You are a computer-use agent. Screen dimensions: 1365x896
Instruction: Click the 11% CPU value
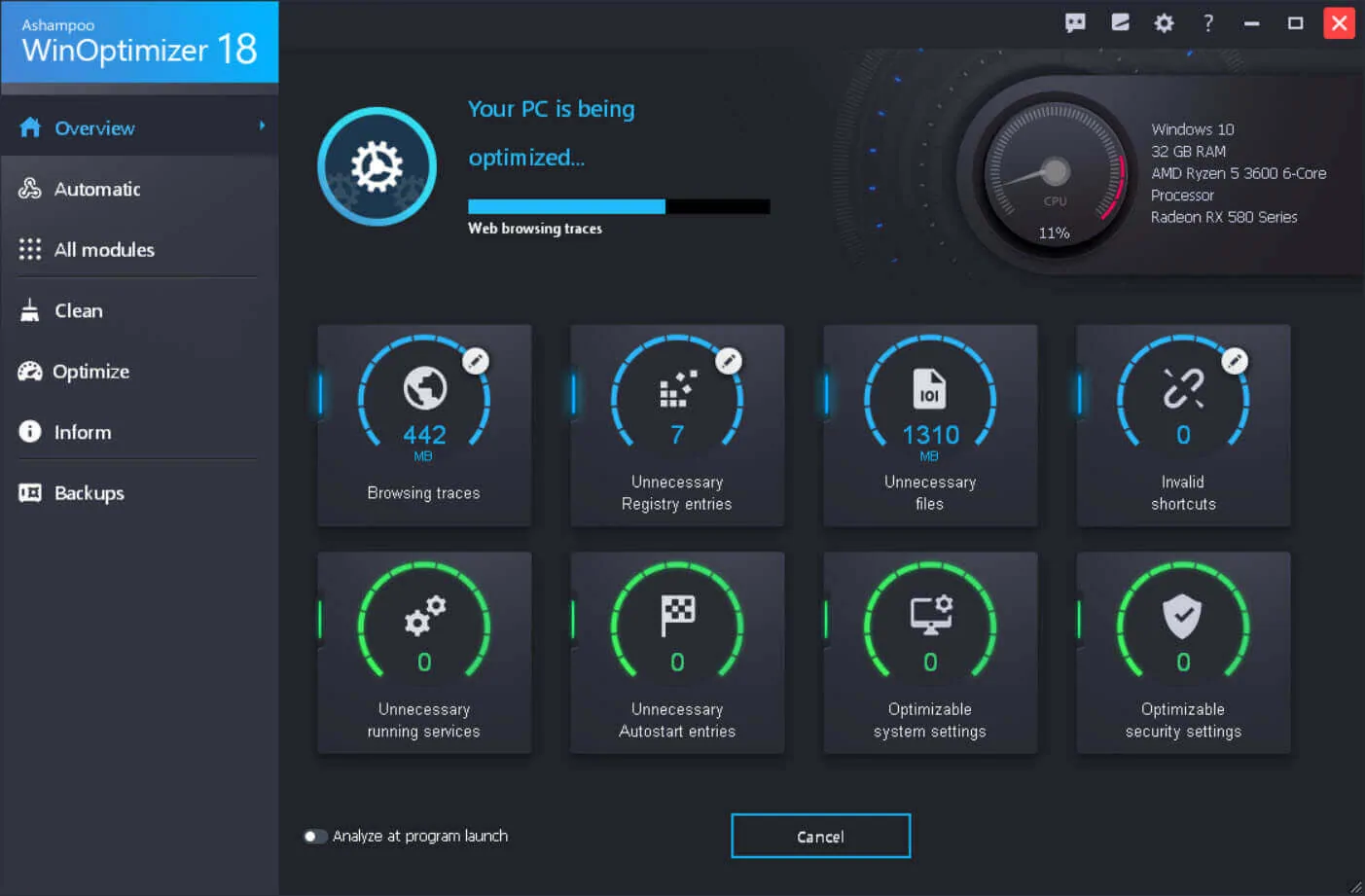1054,233
